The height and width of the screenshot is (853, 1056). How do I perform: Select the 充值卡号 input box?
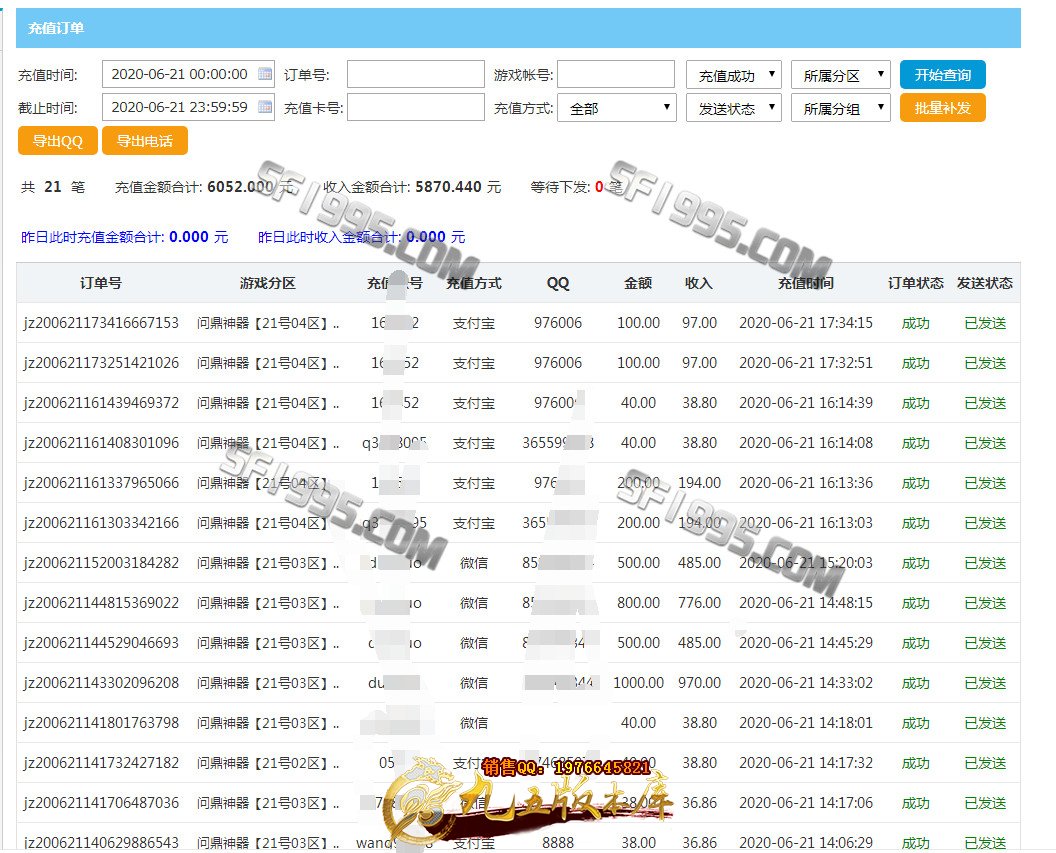(415, 108)
